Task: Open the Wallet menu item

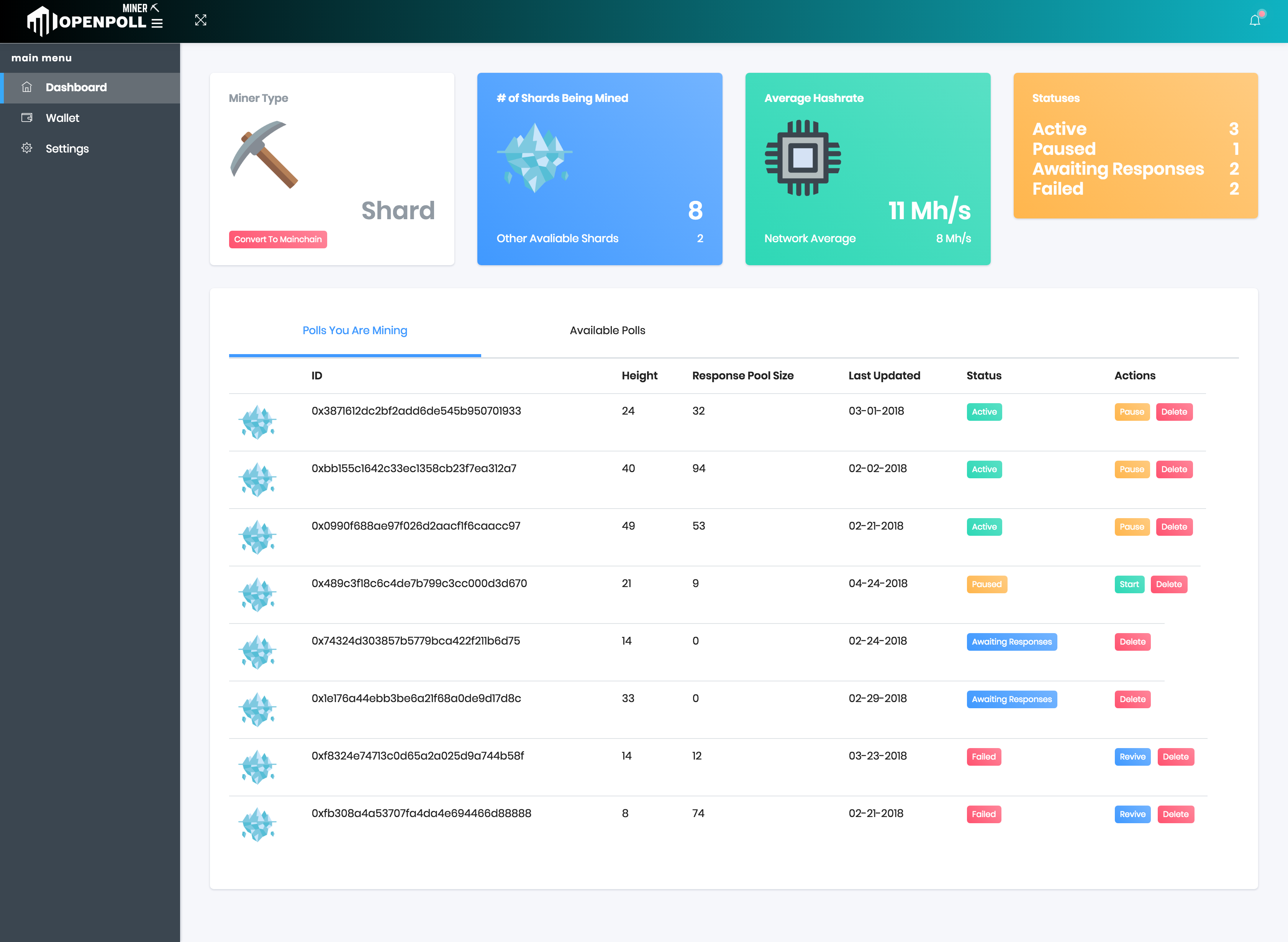Action: click(63, 118)
